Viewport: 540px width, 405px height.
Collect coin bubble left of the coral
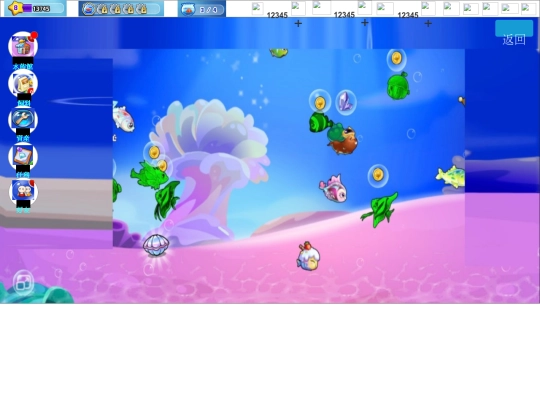pos(154,152)
